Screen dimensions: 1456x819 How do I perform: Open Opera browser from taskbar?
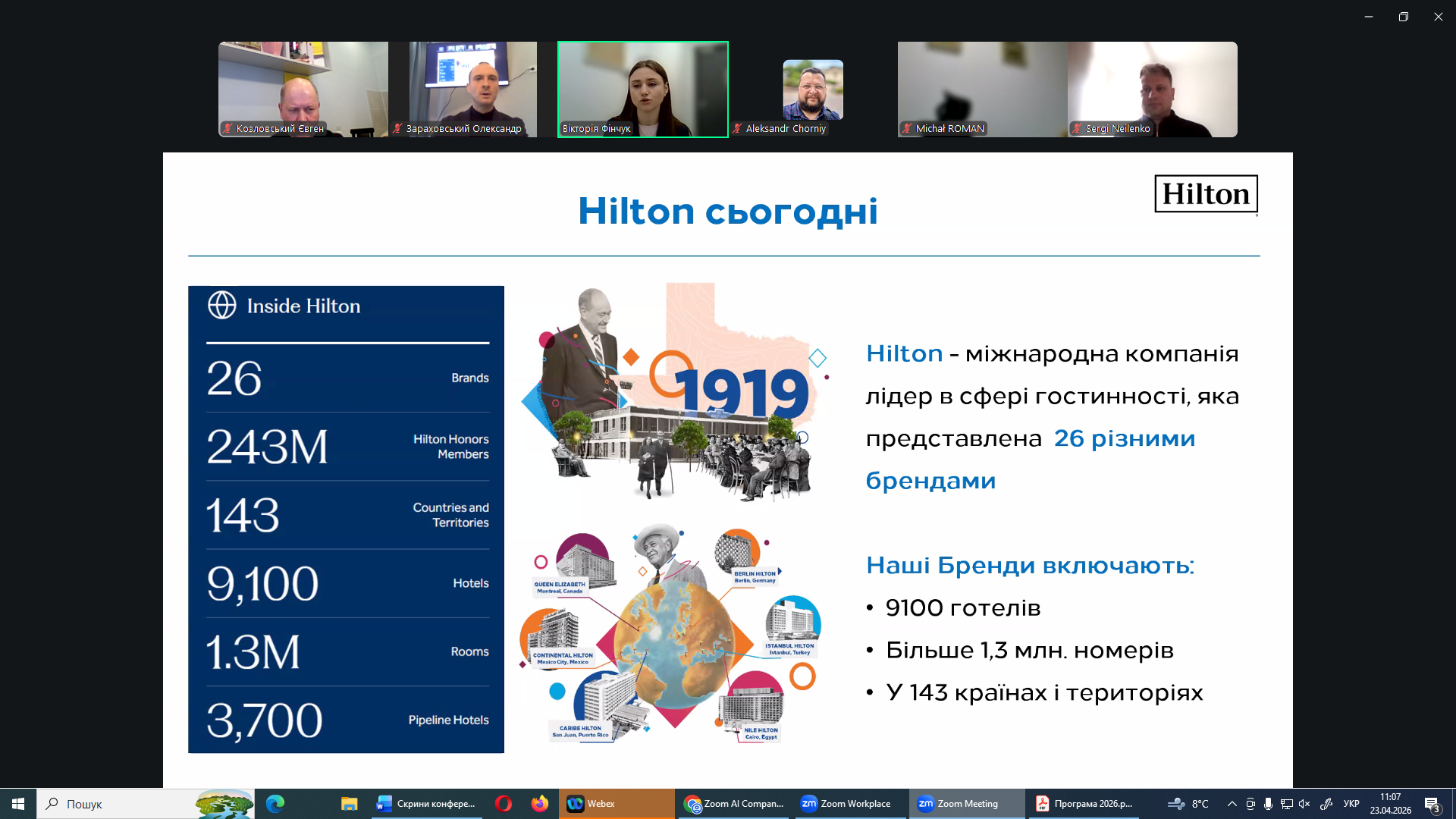point(503,804)
